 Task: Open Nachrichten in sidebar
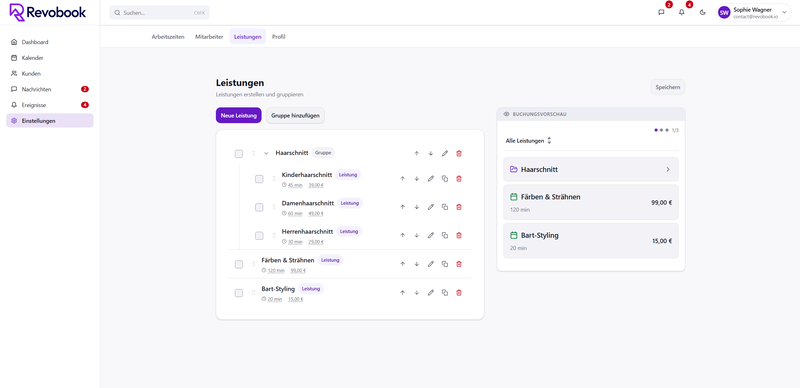(x=49, y=89)
